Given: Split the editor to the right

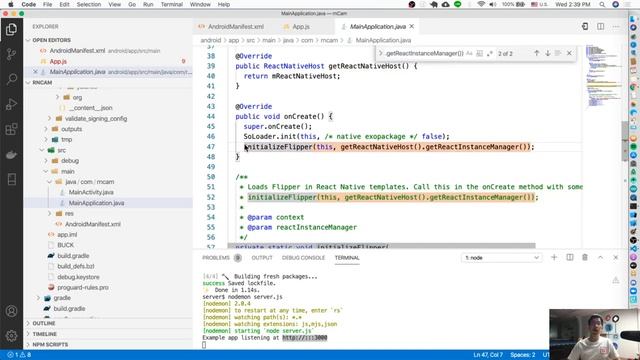Looking at the screenshot, I should pos(600,27).
